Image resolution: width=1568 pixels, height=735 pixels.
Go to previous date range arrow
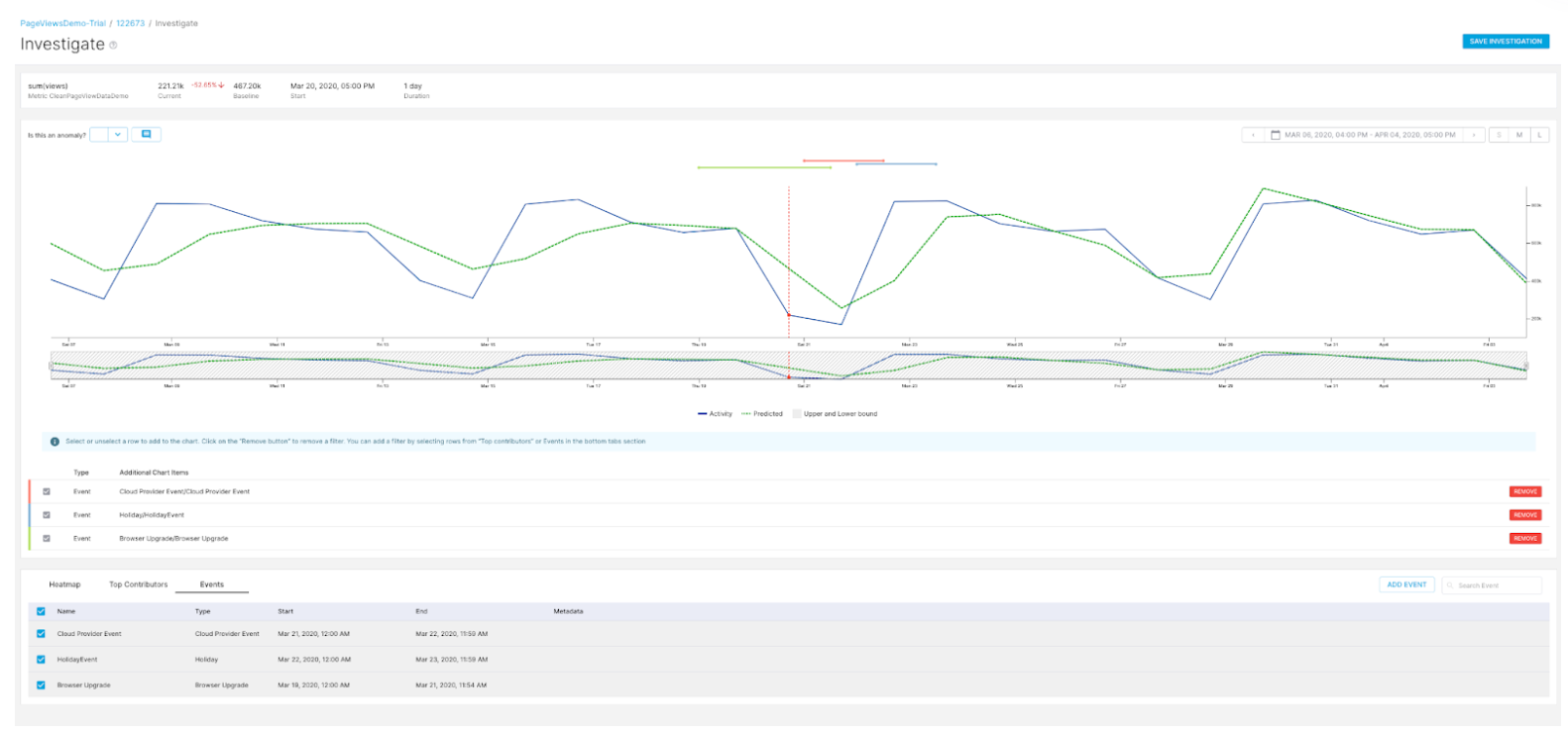coord(1253,135)
